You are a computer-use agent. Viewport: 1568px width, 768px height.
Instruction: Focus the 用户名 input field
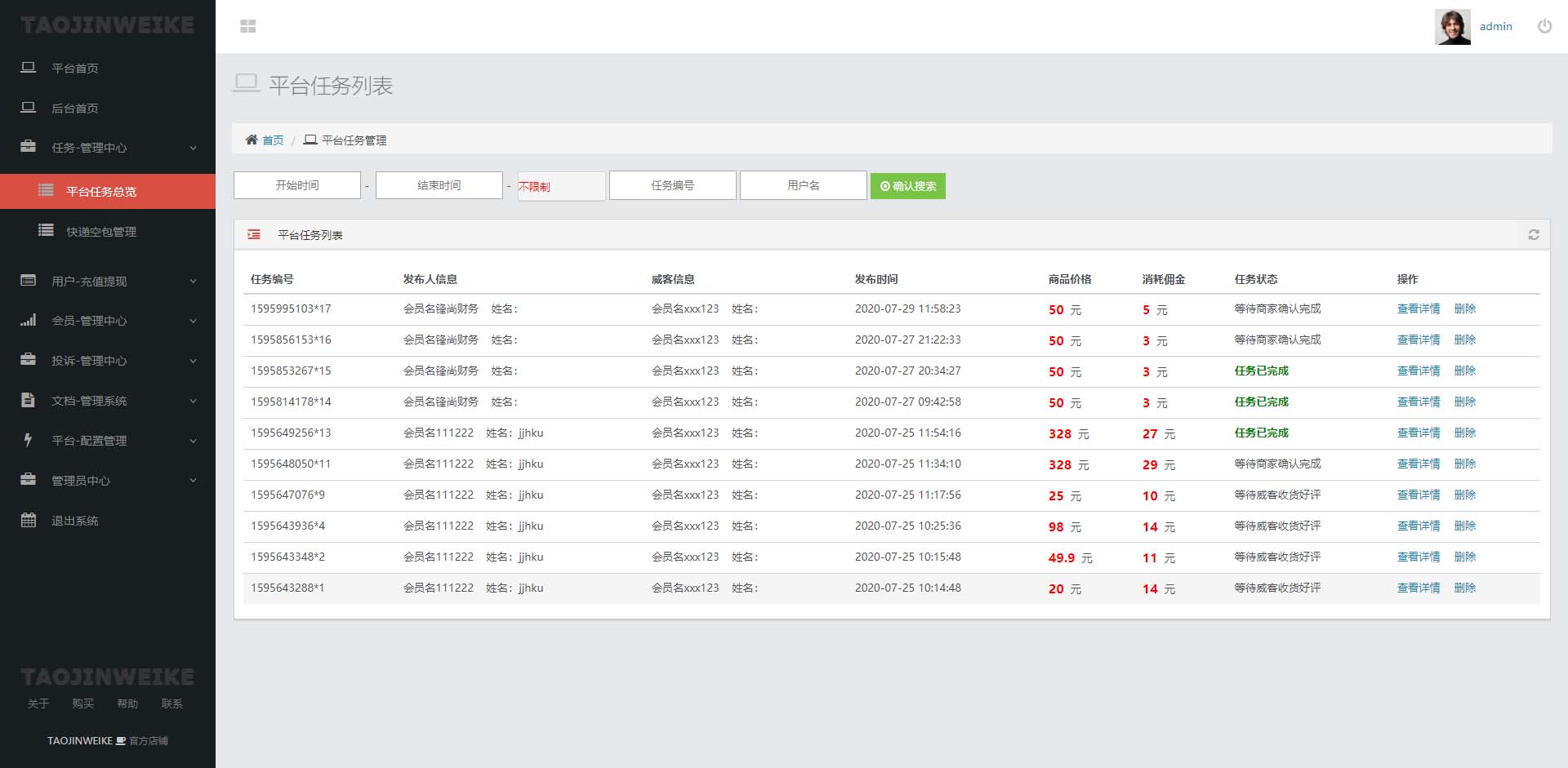pos(804,185)
